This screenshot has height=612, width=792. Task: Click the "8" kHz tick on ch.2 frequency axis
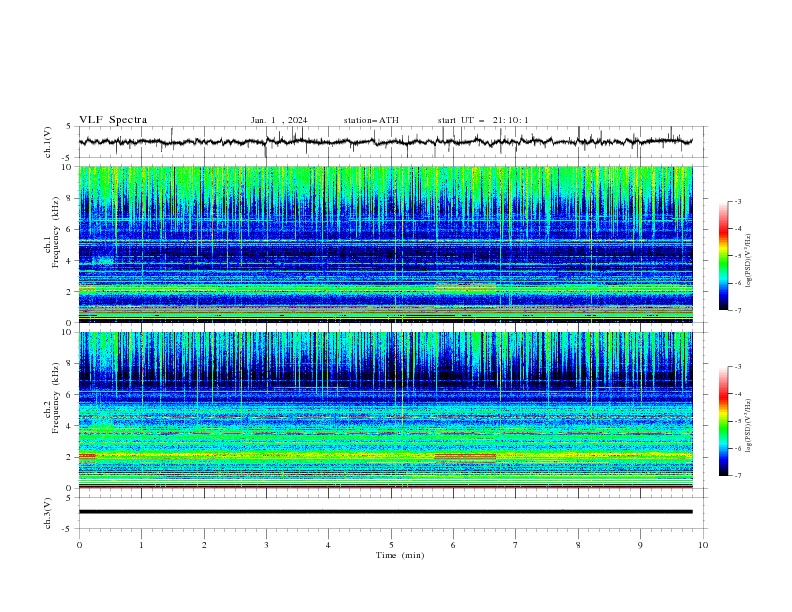(70, 364)
